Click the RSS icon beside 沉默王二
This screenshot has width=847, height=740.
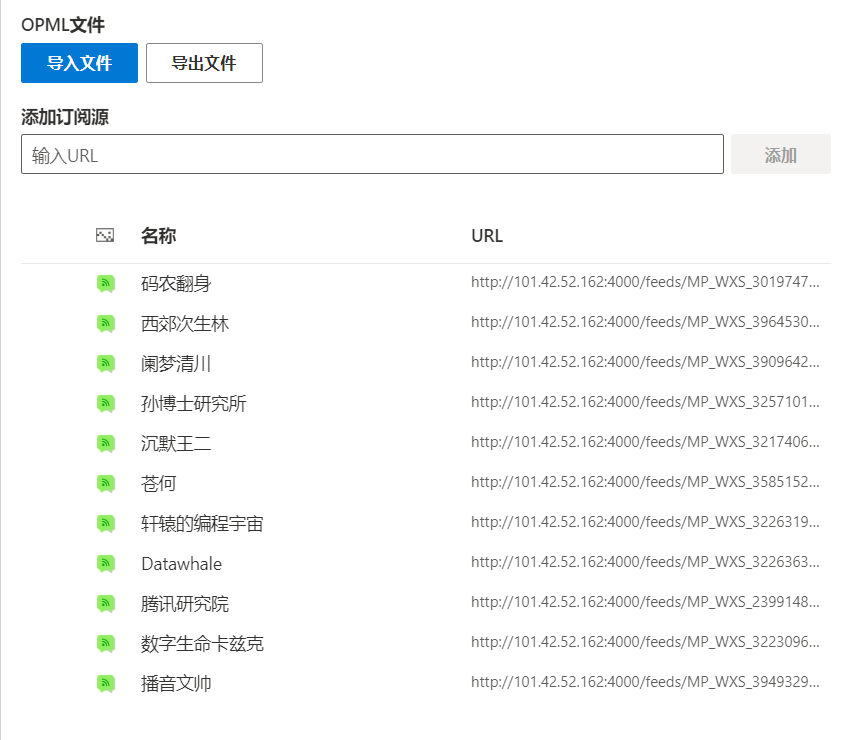tap(106, 443)
